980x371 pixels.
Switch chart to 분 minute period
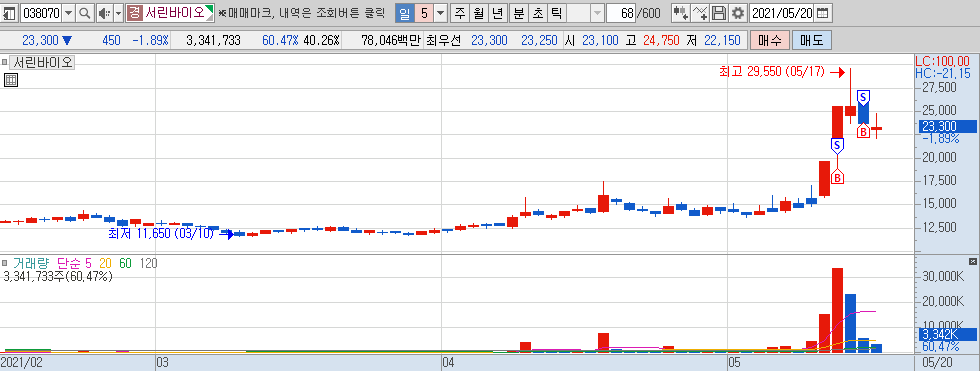[x=518, y=12]
